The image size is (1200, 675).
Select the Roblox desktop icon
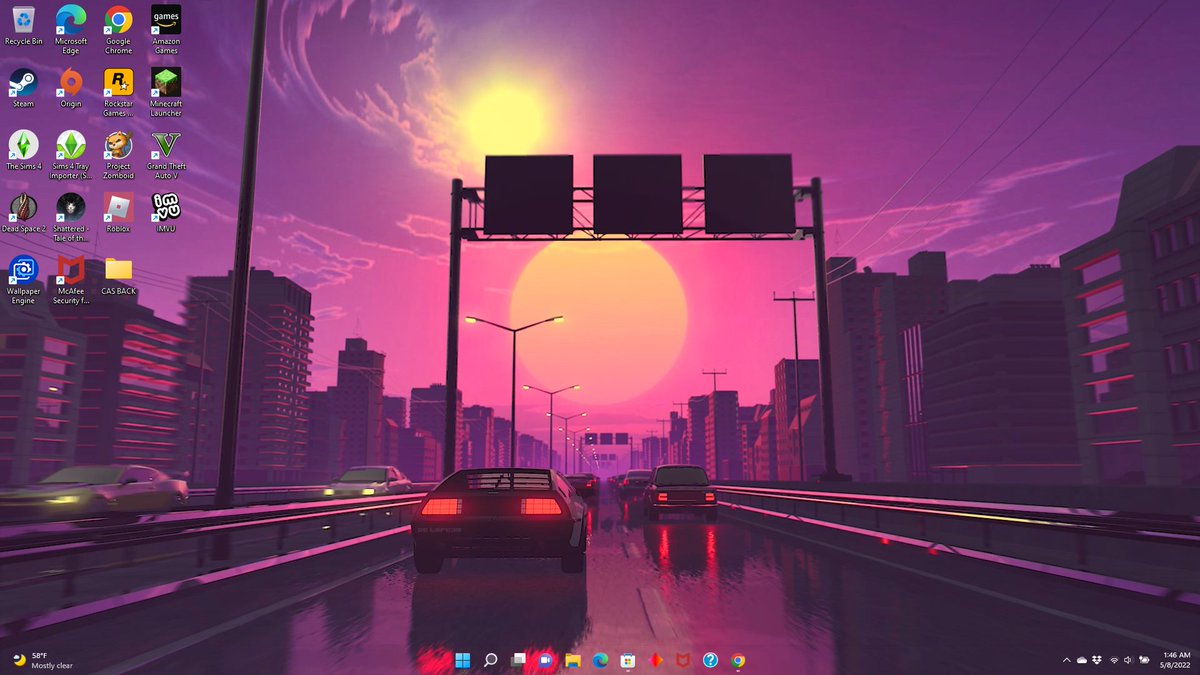(118, 213)
